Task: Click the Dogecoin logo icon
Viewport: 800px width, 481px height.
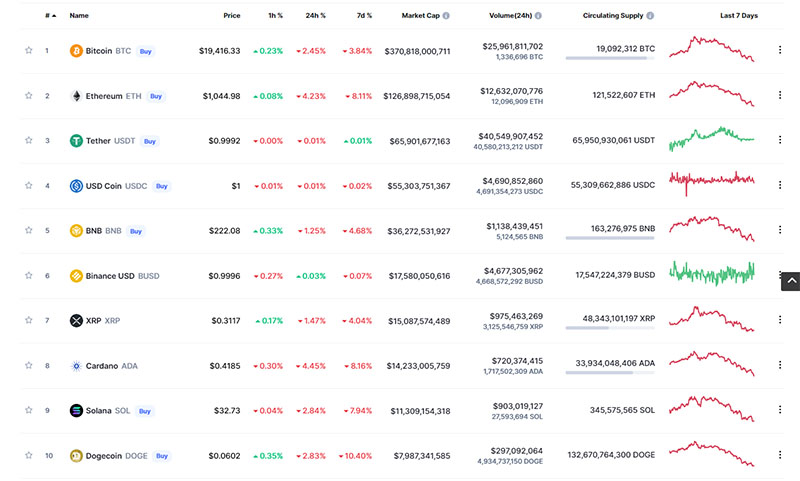Action: click(76, 456)
